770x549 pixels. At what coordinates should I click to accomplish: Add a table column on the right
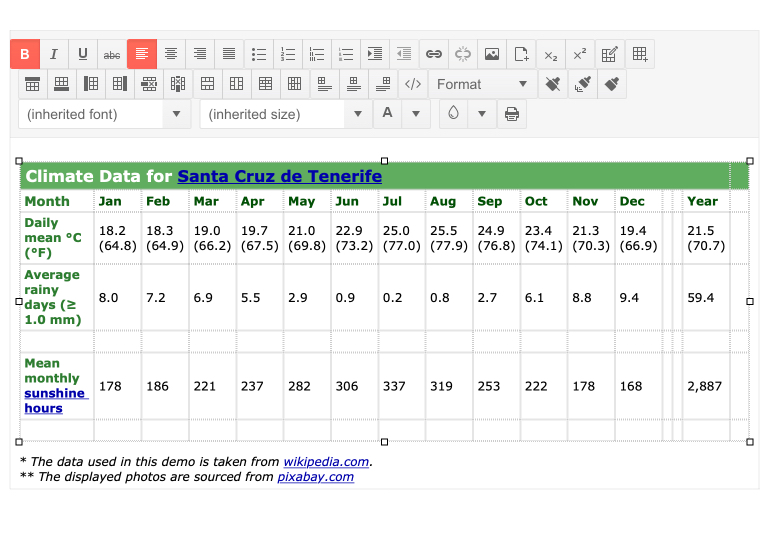(120, 84)
